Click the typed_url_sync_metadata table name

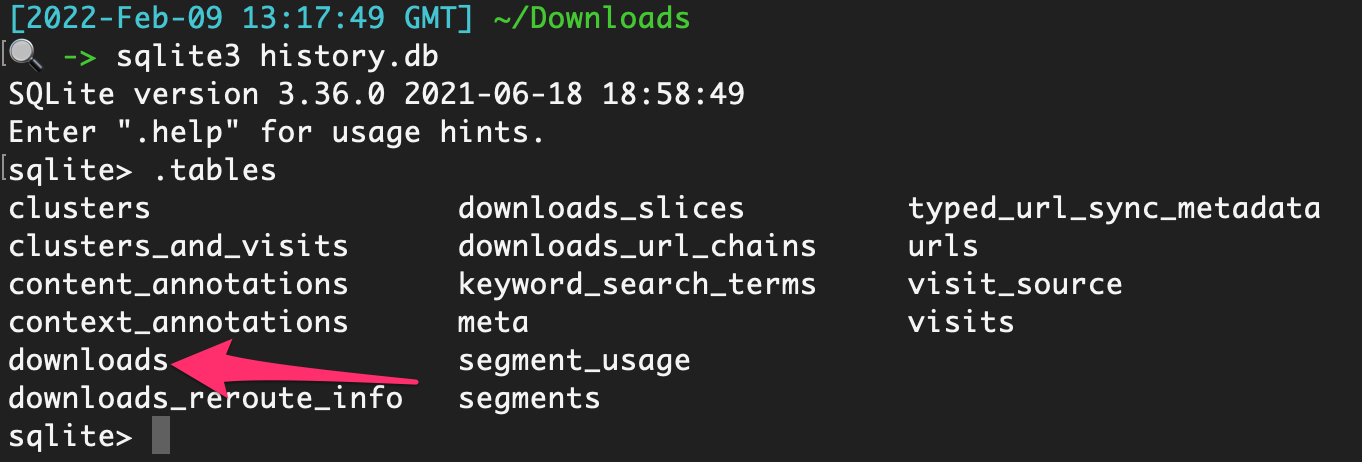(1114, 208)
